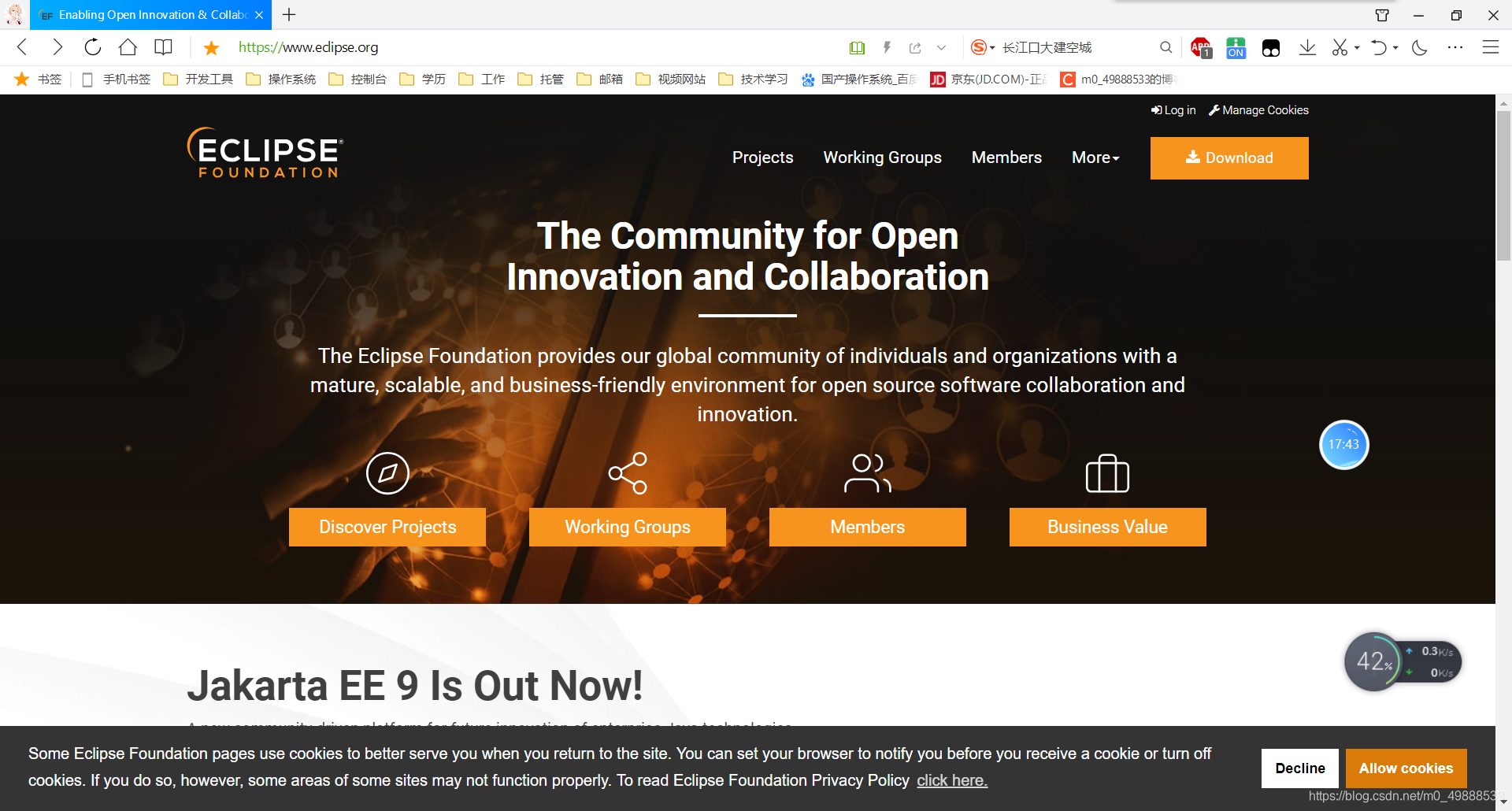Open Members in top navigation
1512x811 pixels.
(1006, 157)
